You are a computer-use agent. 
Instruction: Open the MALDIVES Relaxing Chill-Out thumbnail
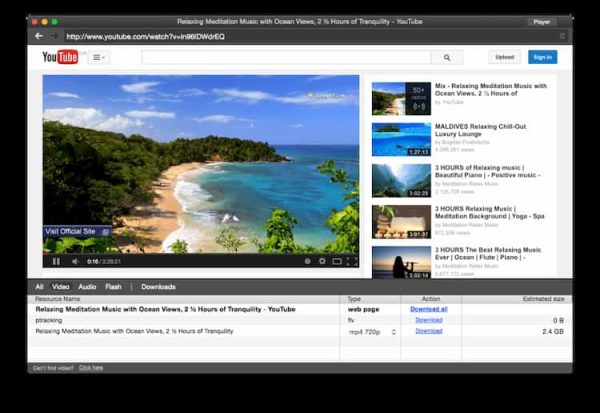[x=401, y=139]
